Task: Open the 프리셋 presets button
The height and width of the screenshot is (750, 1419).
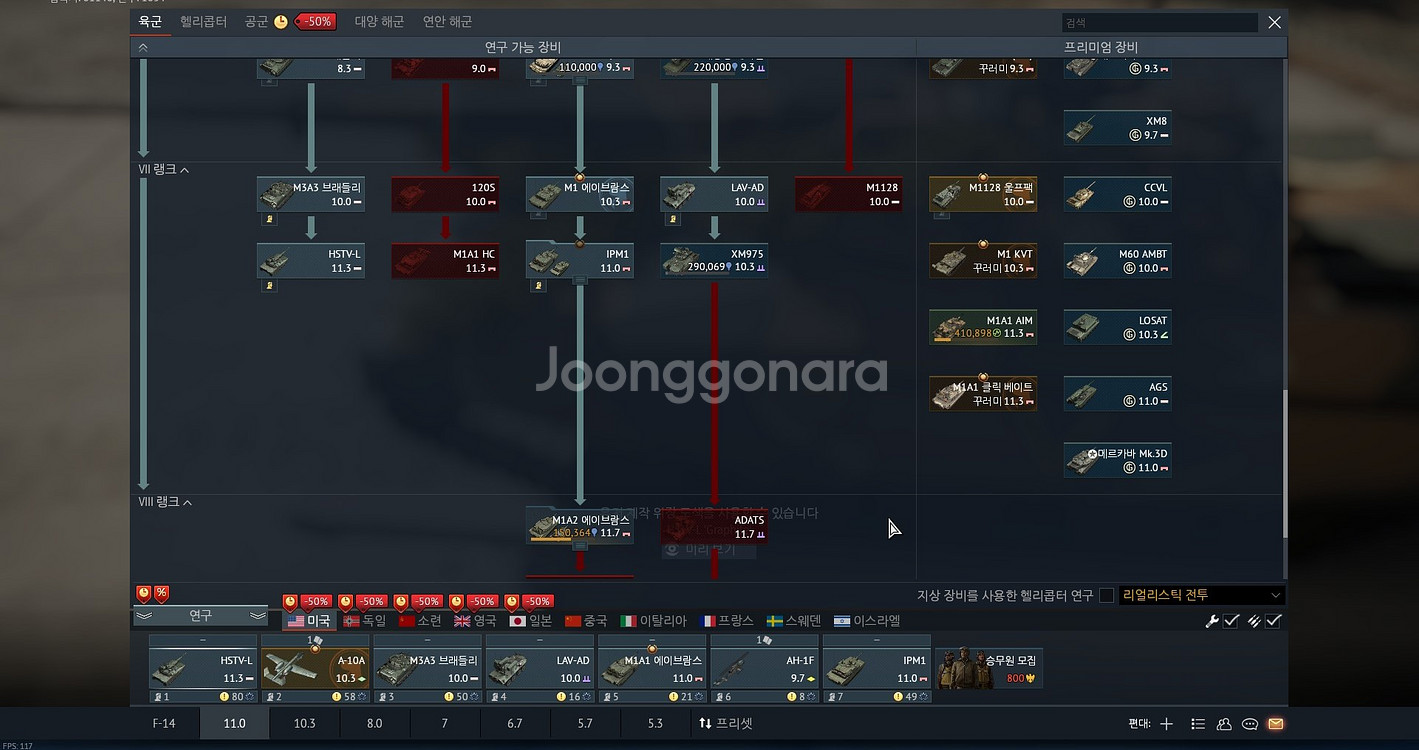Action: pos(725,723)
